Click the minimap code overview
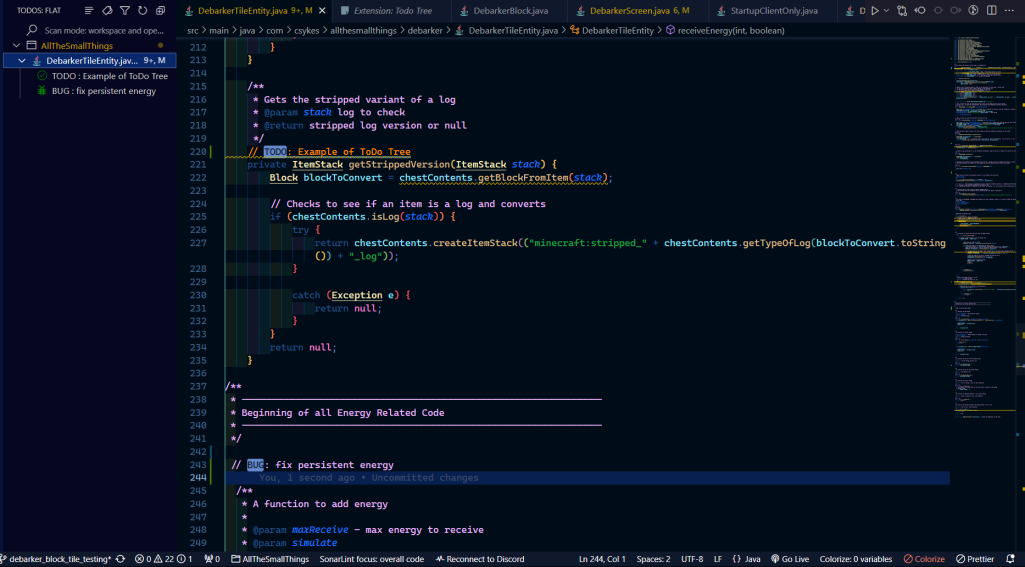The height and width of the screenshot is (567, 1025). (985, 200)
